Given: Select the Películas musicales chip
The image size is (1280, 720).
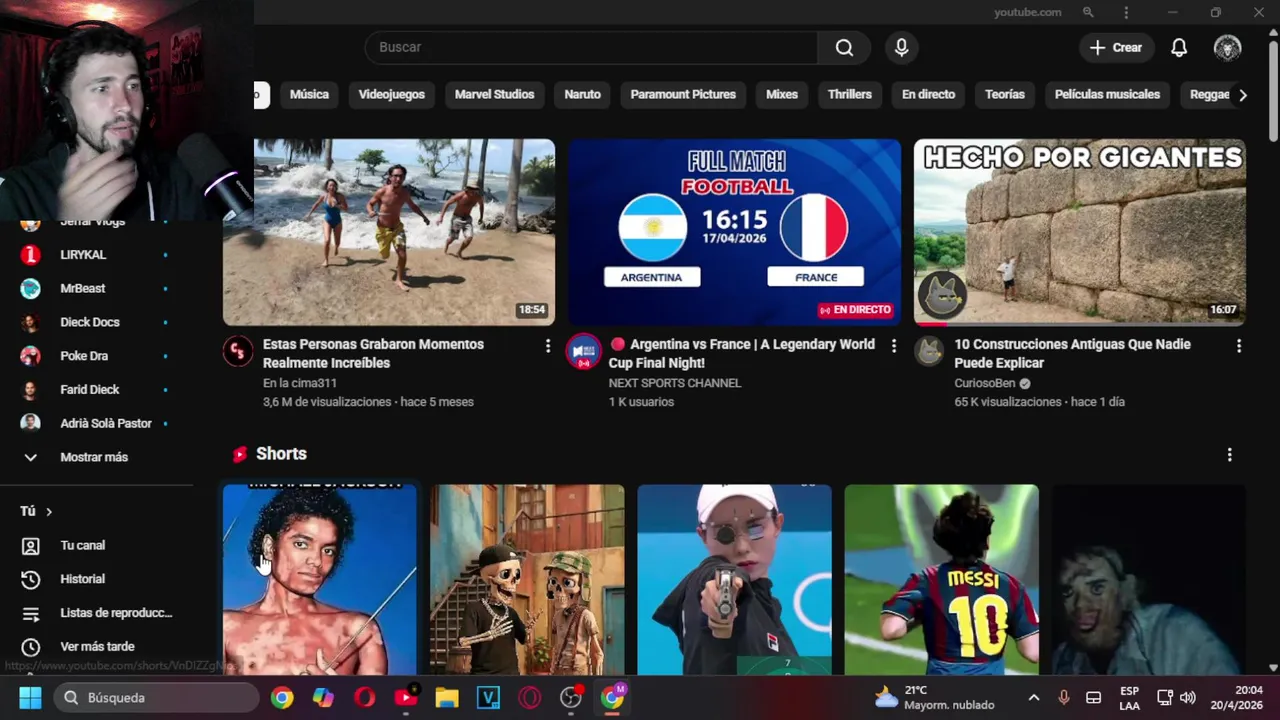Looking at the screenshot, I should point(1107,94).
